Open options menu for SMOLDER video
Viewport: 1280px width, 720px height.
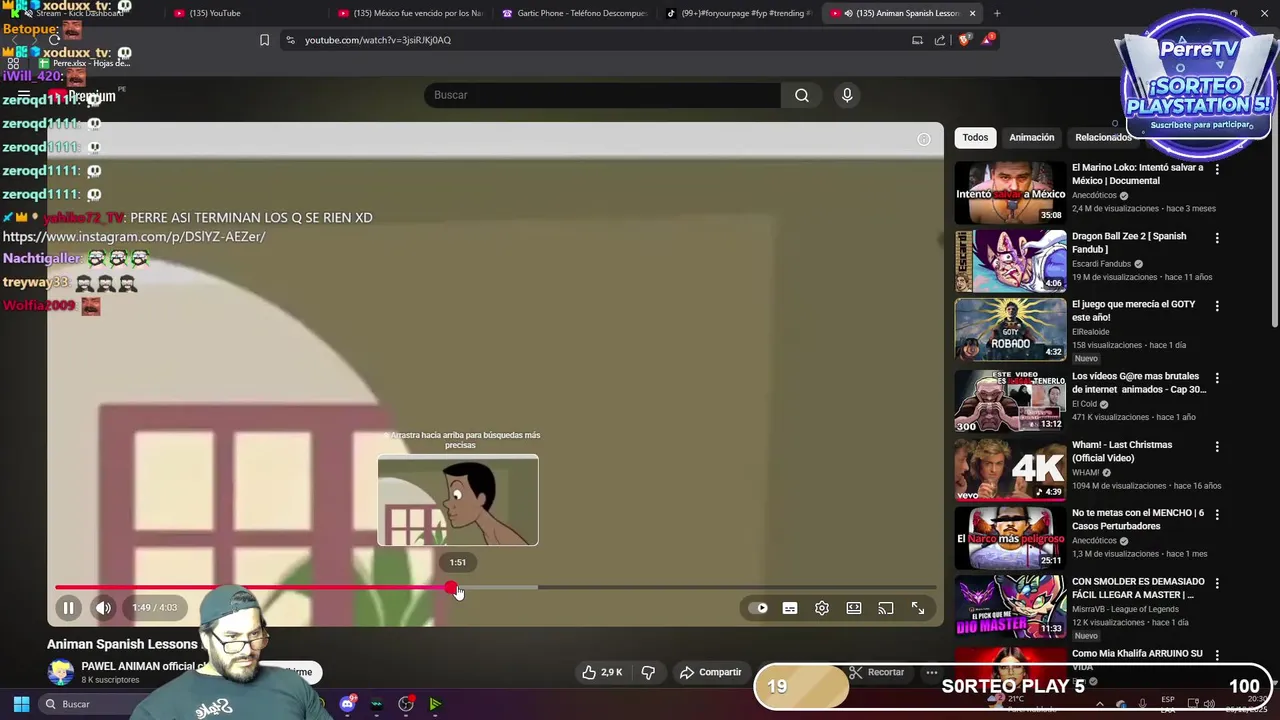tap(1217, 584)
